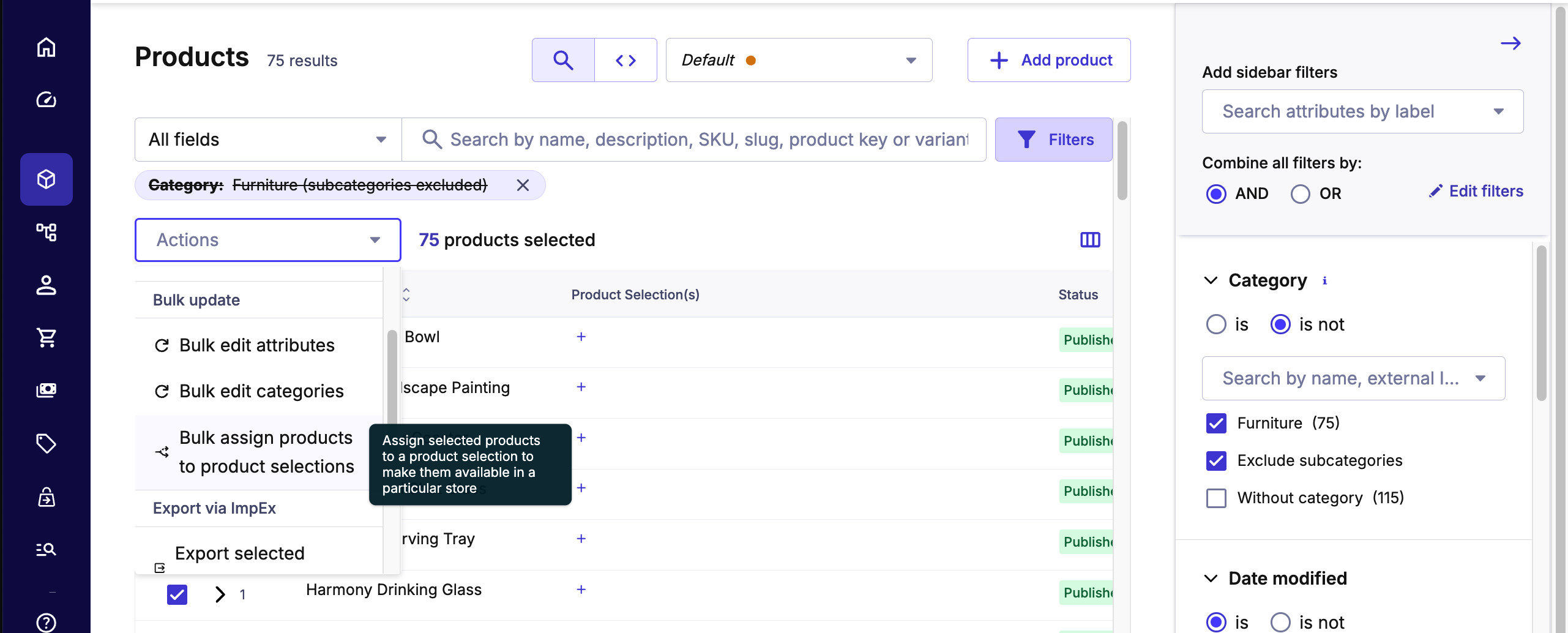
Task: Select Export via ImpEx menu entry
Action: pyautogui.click(x=214, y=508)
